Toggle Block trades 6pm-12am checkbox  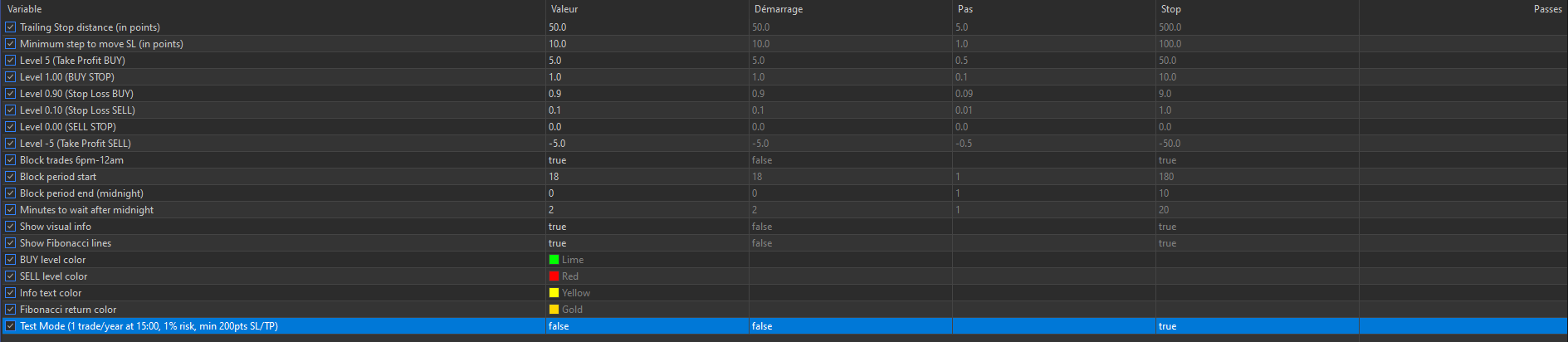click(10, 160)
